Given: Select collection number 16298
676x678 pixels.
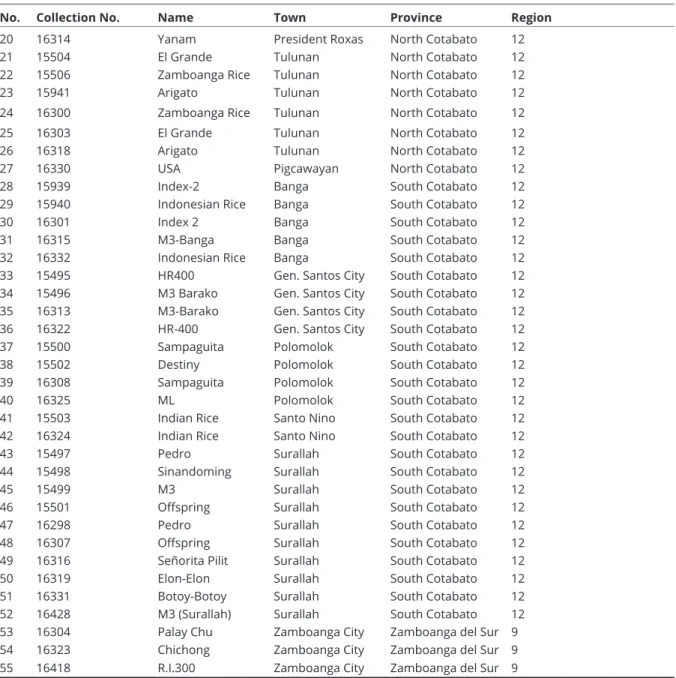Looking at the screenshot, I should coord(53,524).
